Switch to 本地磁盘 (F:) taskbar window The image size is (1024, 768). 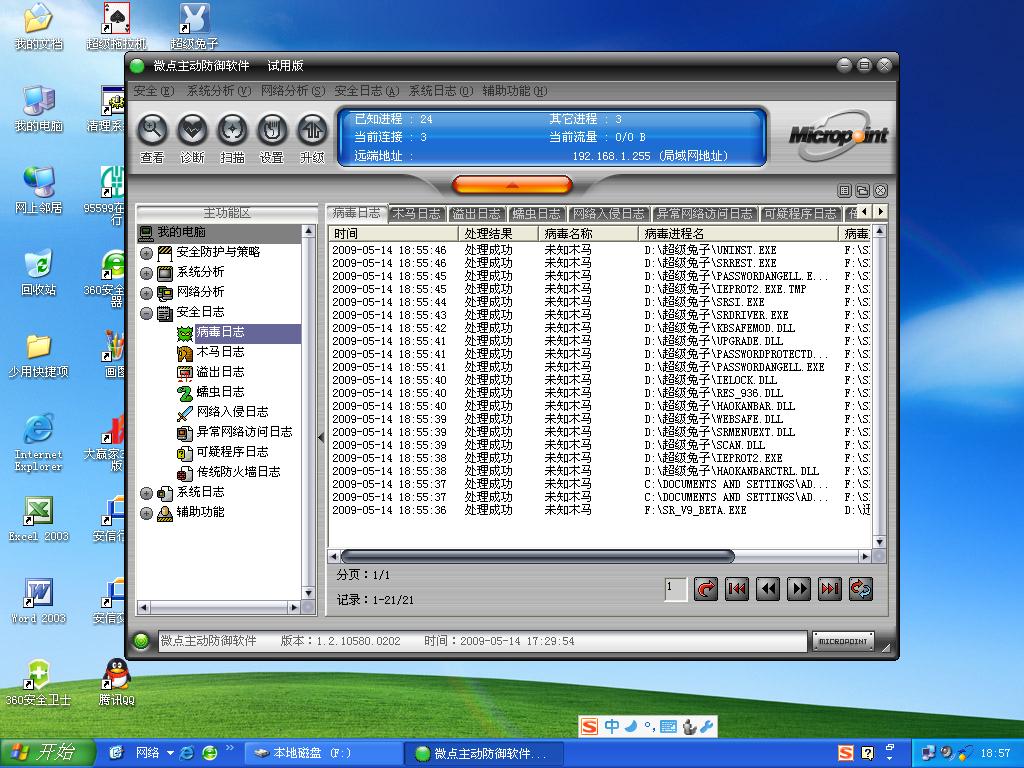tap(323, 754)
